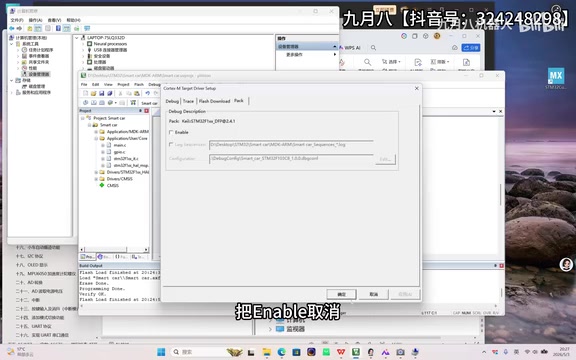Collapse the Project: Smart car tree node
The width and height of the screenshot is (576, 360).
coord(83,118)
